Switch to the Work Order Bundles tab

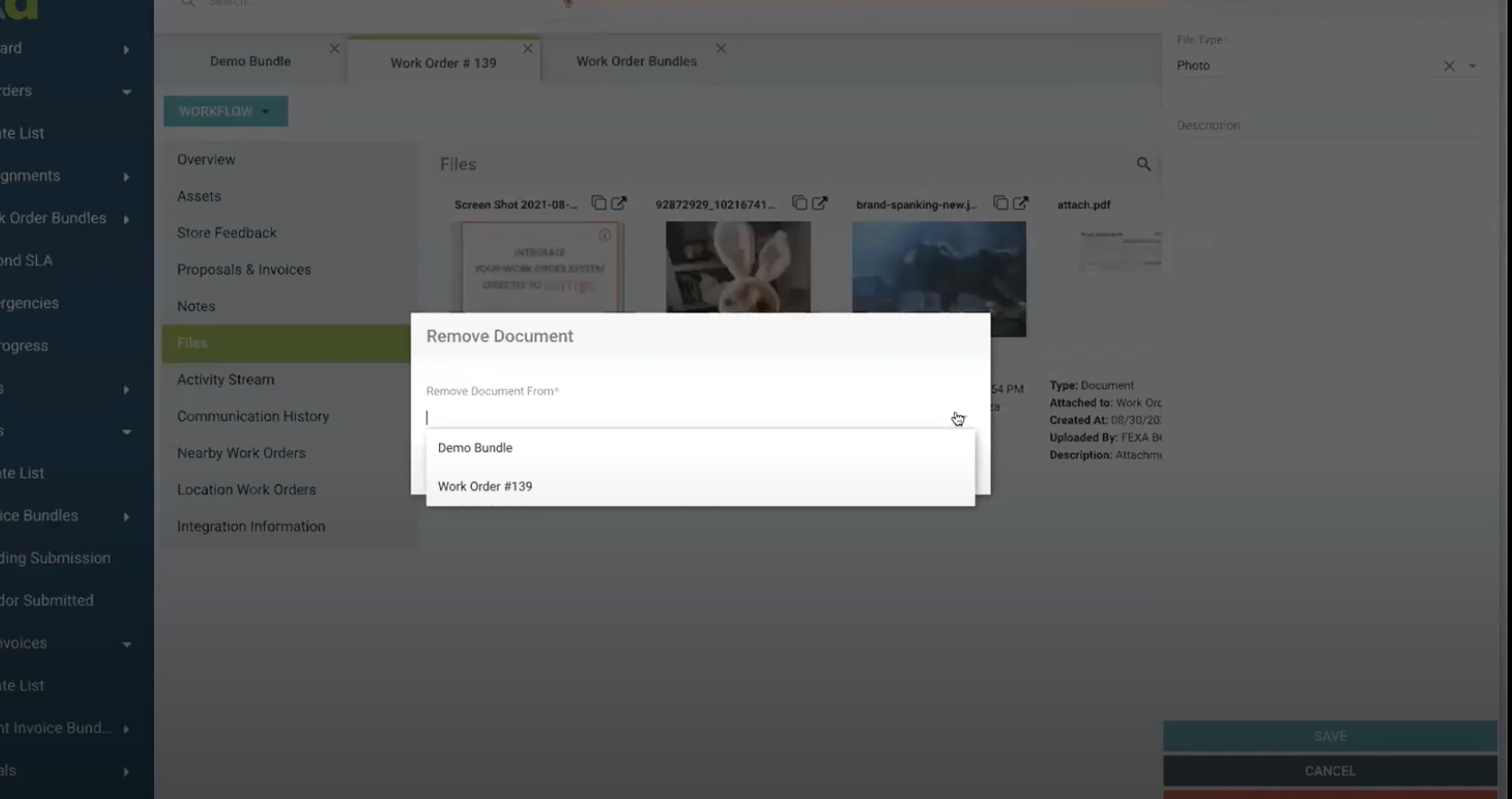(636, 62)
